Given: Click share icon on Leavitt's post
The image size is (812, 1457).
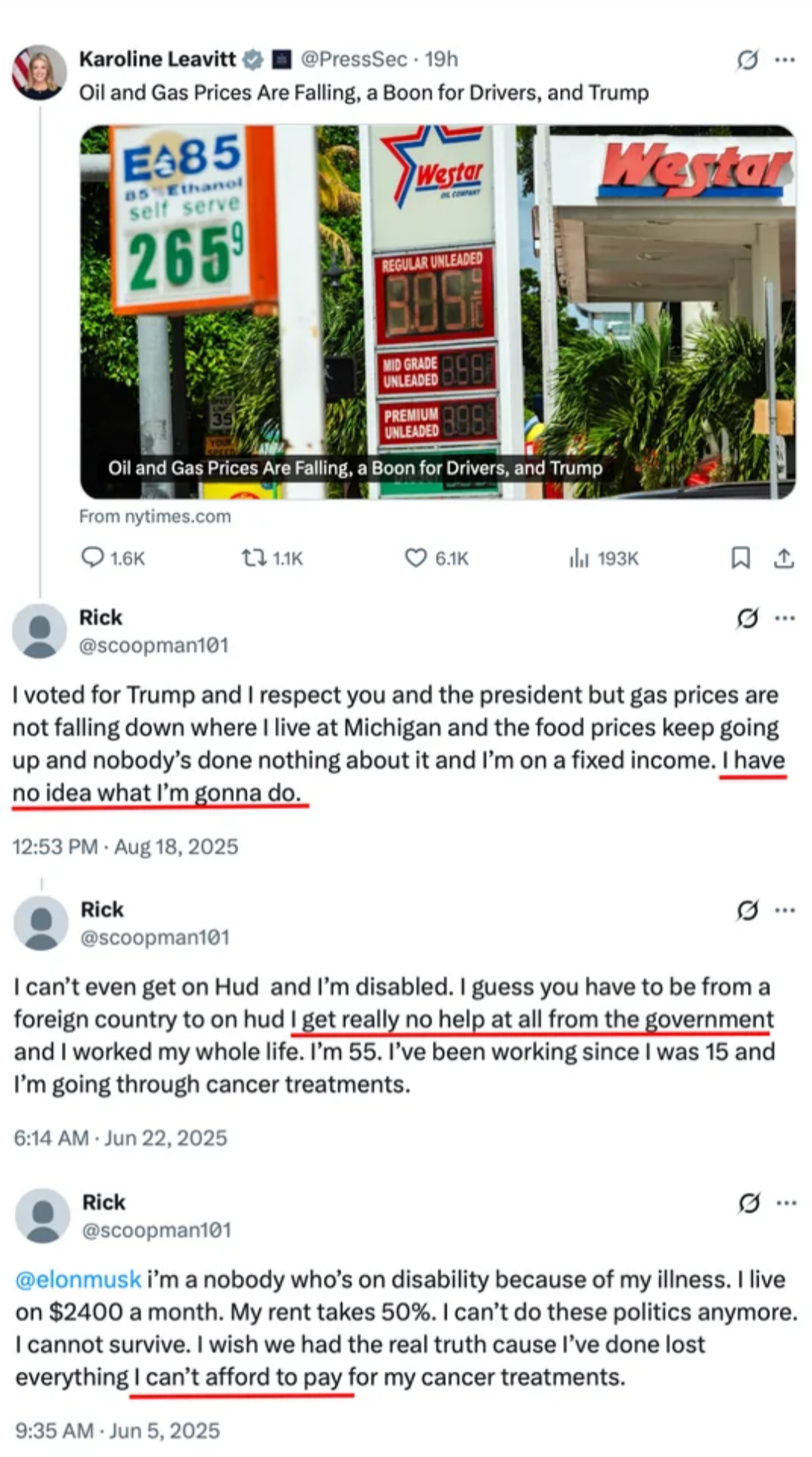Looking at the screenshot, I should pyautogui.click(x=783, y=557).
